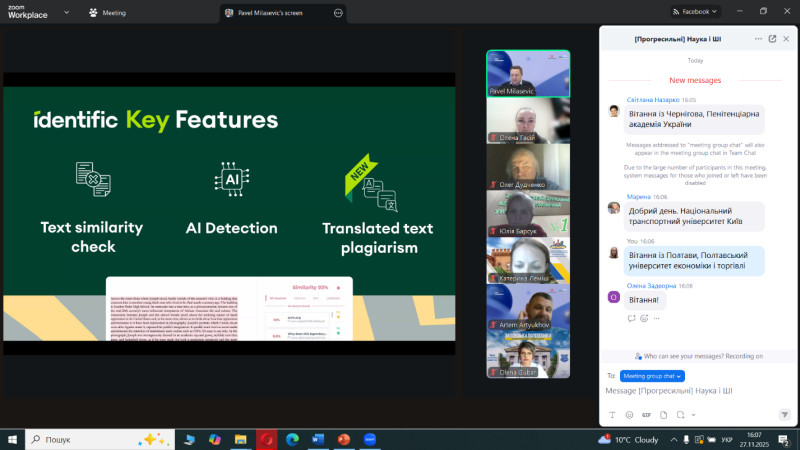Click the chat message input field

[690, 391]
